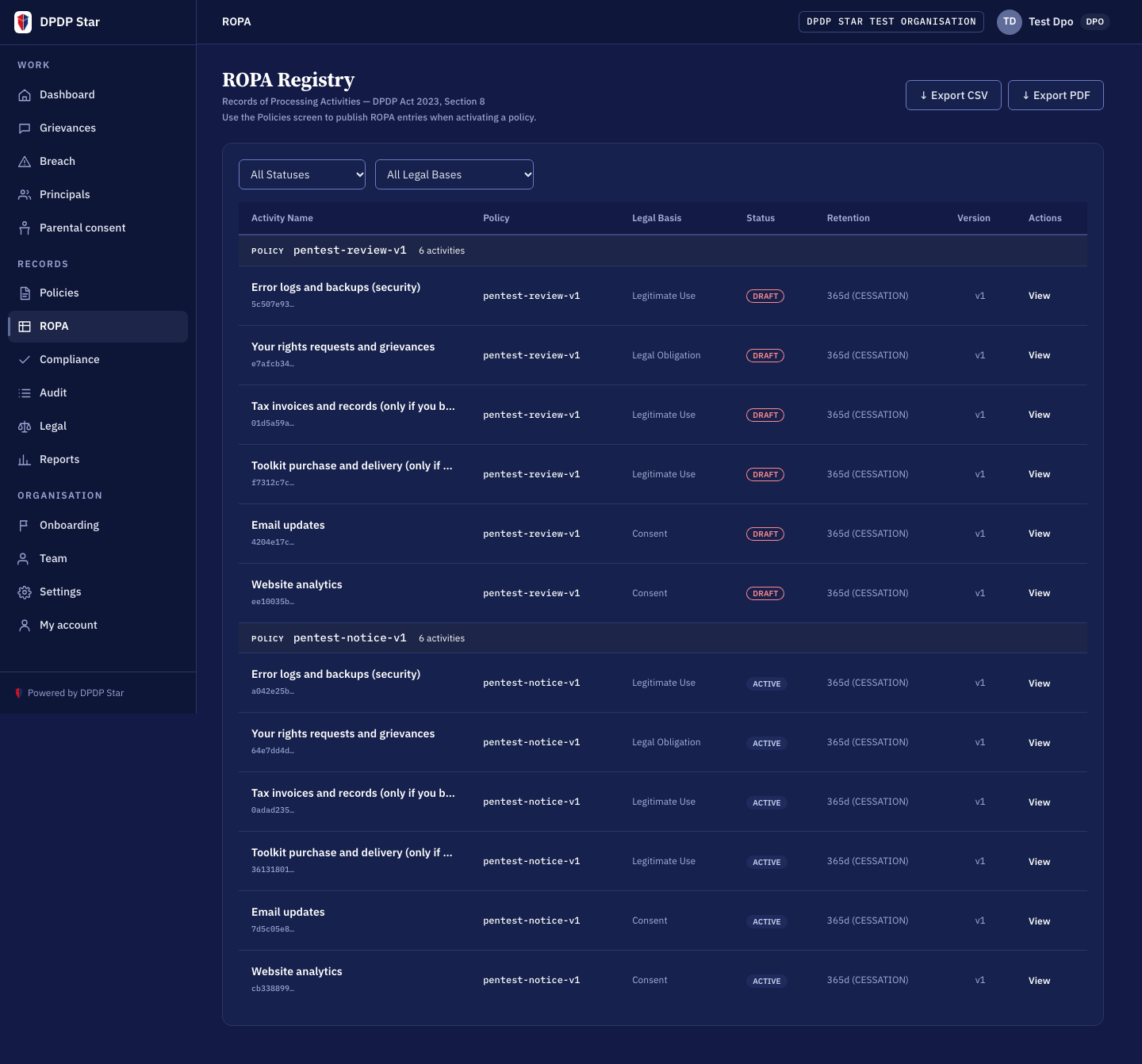This screenshot has width=1142, height=1064.
Task: Click the DPDP STAR TEST ORGANISATION badge
Action: [x=891, y=22]
